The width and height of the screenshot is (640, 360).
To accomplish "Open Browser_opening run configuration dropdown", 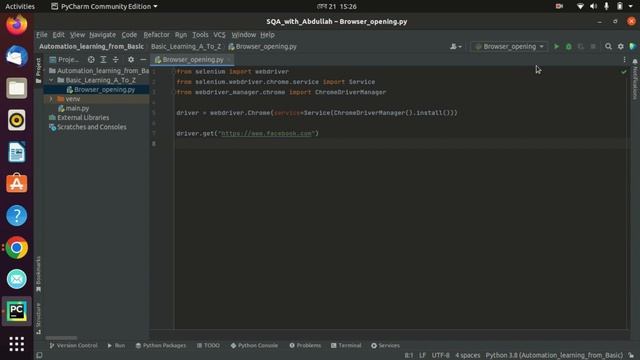I will (509, 47).
